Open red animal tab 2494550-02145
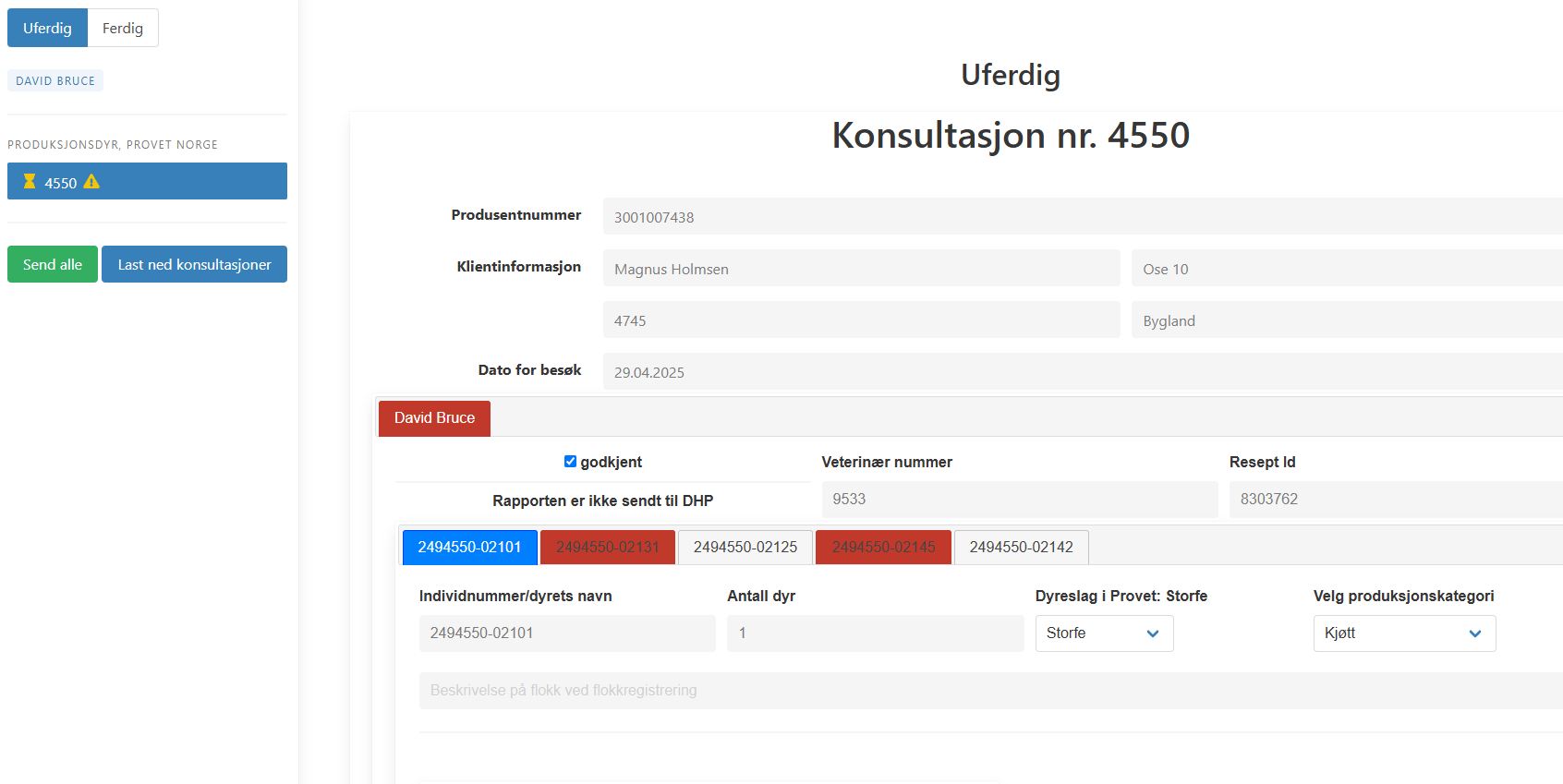 [883, 548]
